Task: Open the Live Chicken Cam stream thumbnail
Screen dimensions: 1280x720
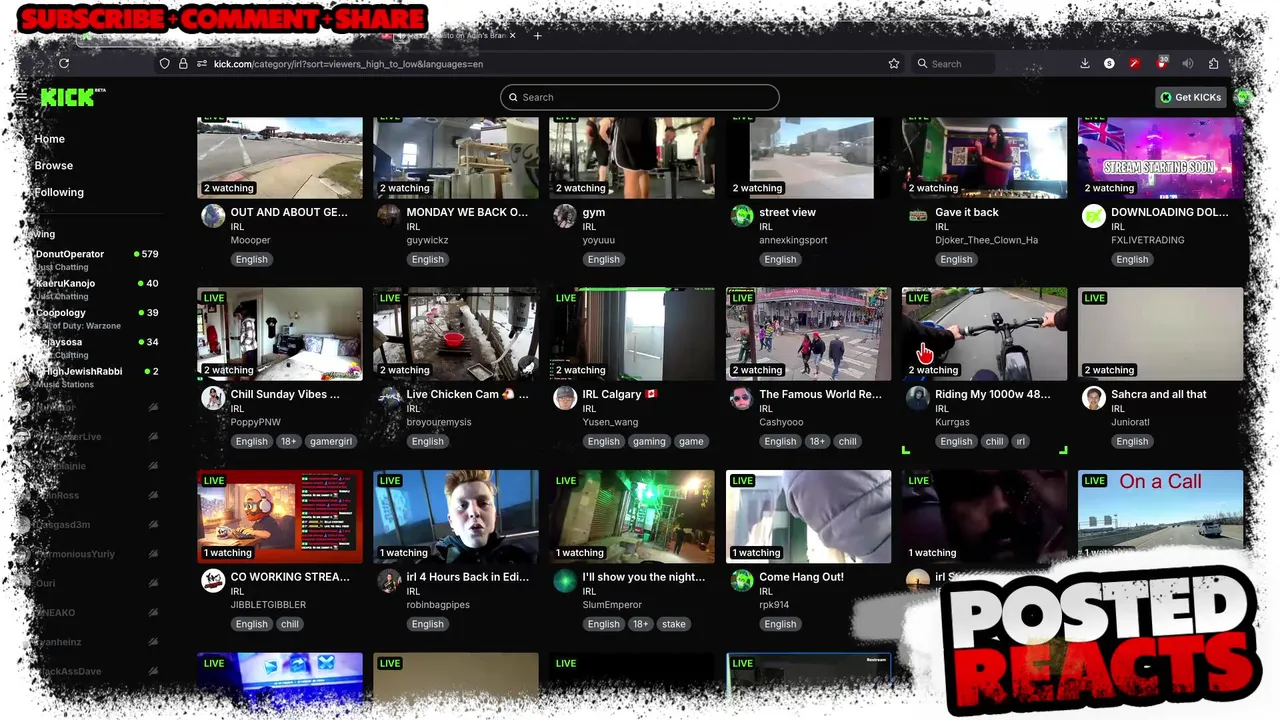Action: coord(456,334)
